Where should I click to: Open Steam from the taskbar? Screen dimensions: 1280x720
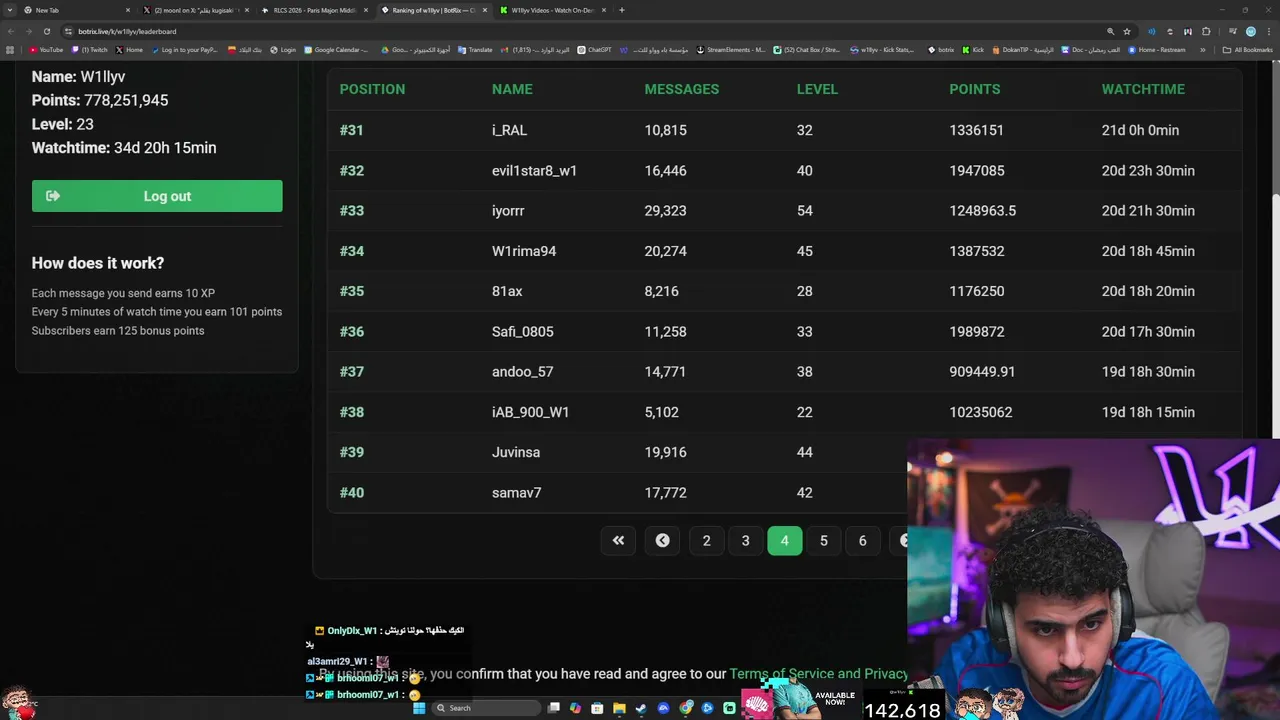coord(641,708)
